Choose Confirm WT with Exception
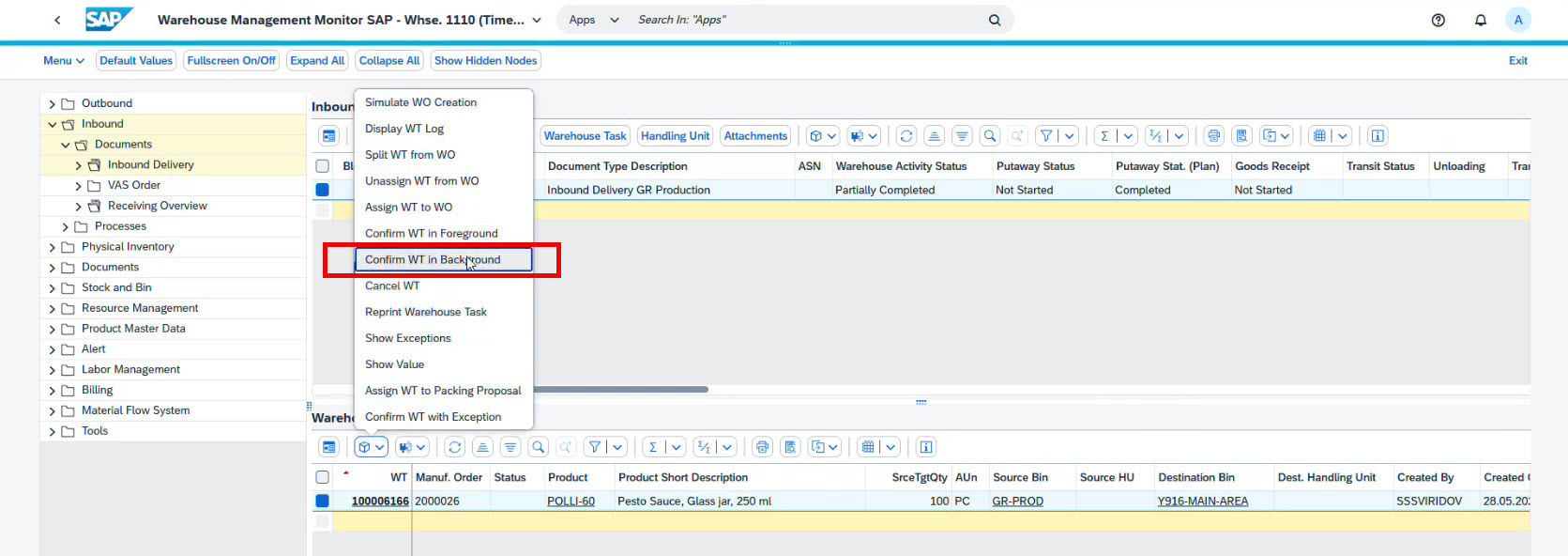The image size is (1568, 556). click(x=443, y=417)
